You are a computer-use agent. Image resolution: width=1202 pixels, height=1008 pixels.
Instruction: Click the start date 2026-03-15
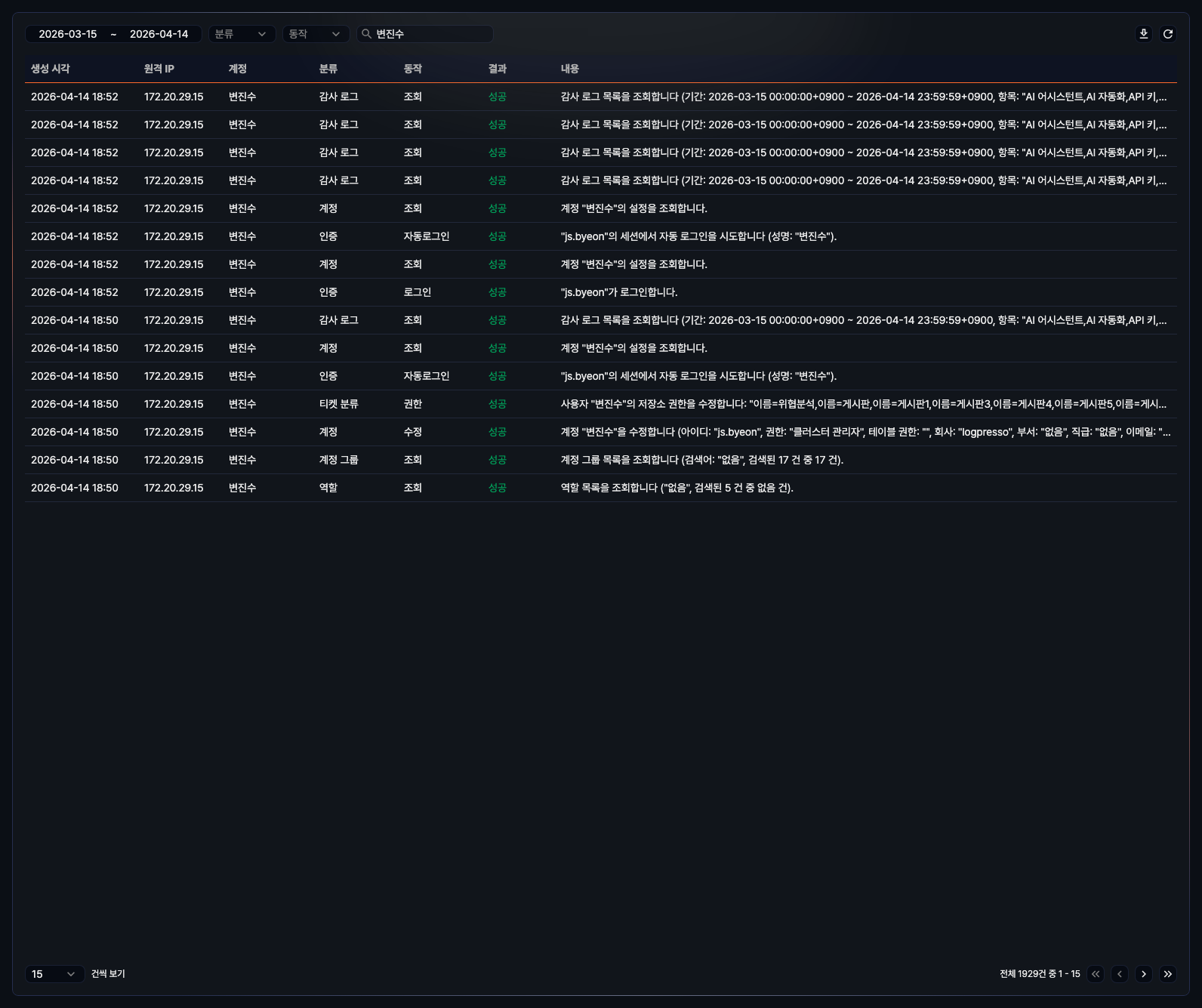(68, 34)
